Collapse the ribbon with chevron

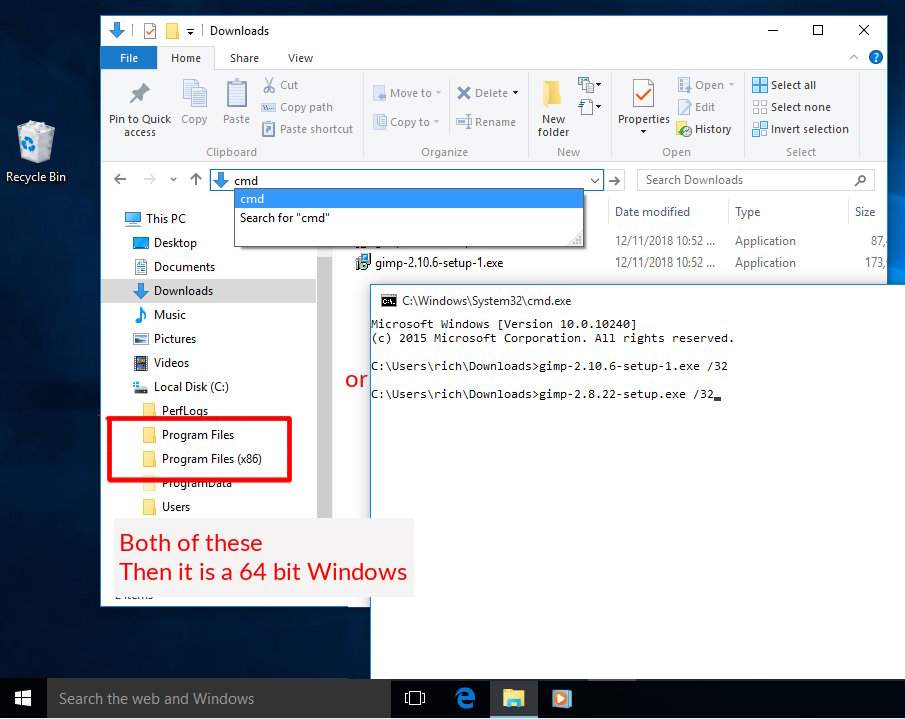coord(854,57)
